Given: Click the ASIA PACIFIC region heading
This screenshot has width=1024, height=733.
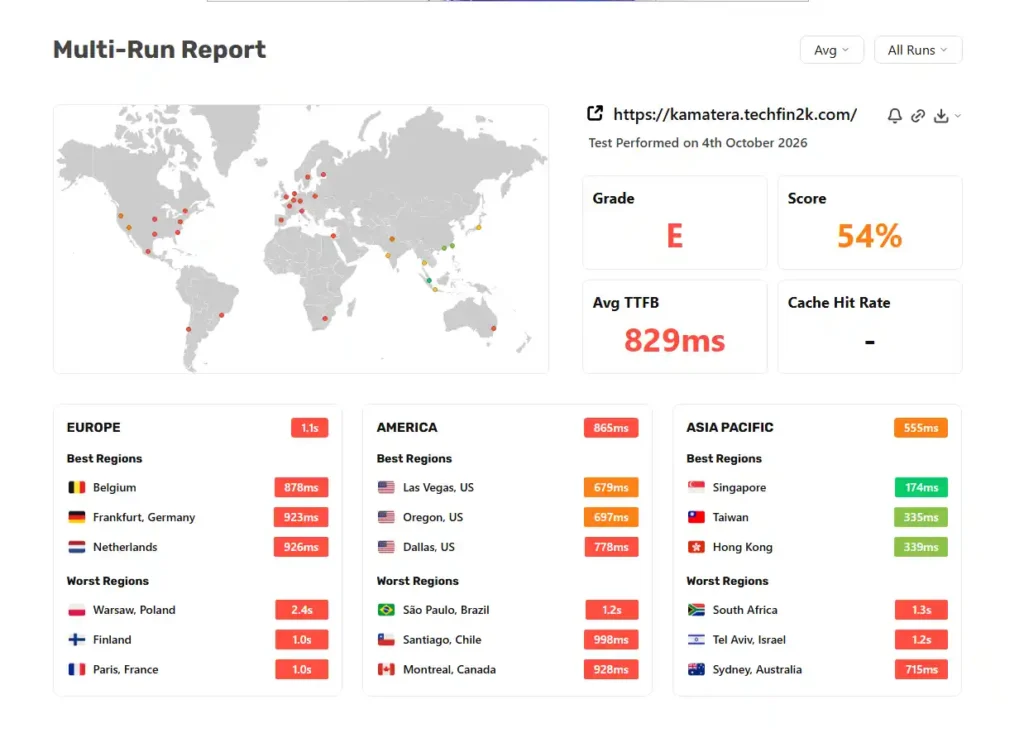Looking at the screenshot, I should 729,427.
